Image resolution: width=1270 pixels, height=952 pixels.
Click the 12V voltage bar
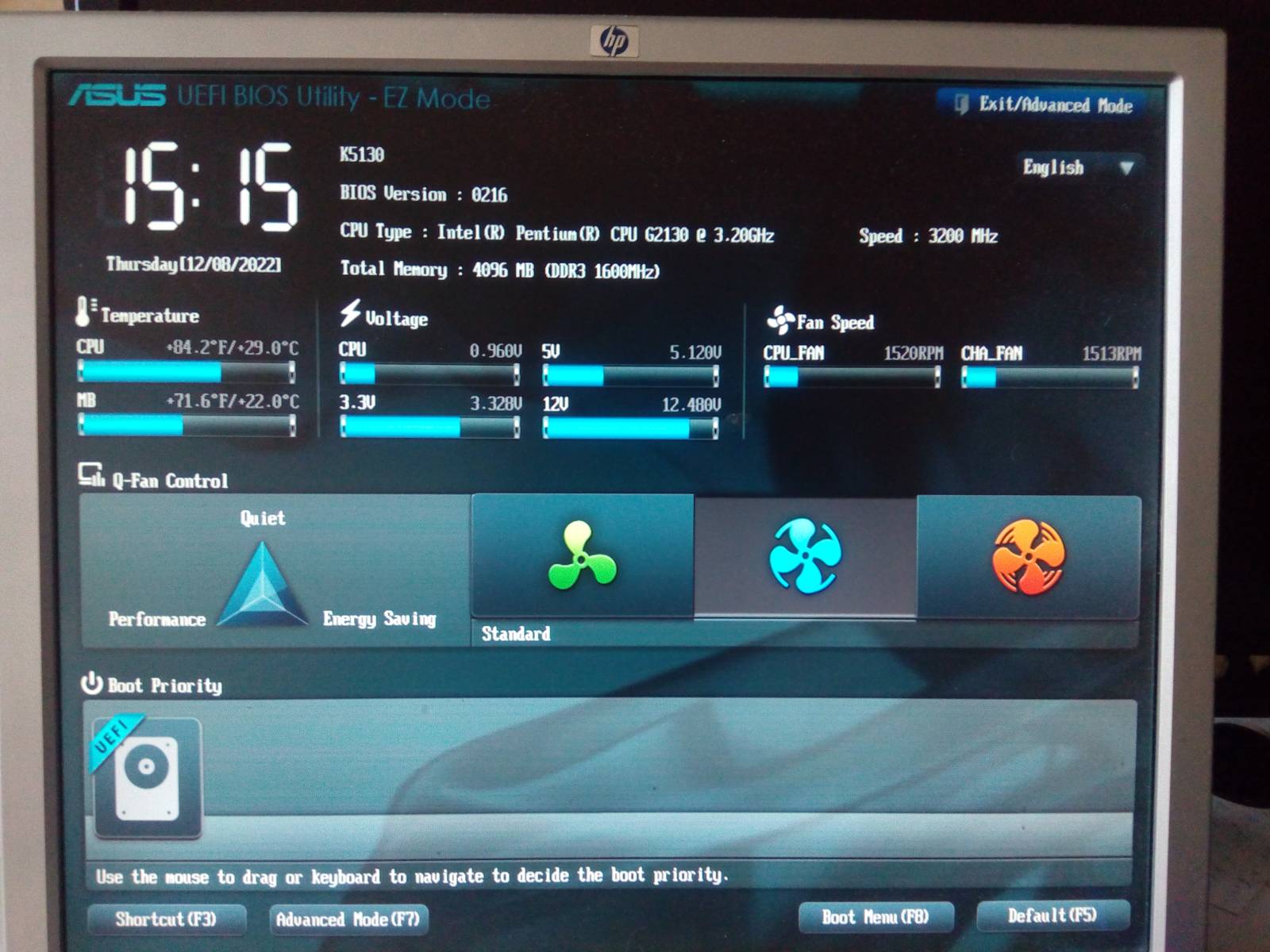(x=630, y=429)
